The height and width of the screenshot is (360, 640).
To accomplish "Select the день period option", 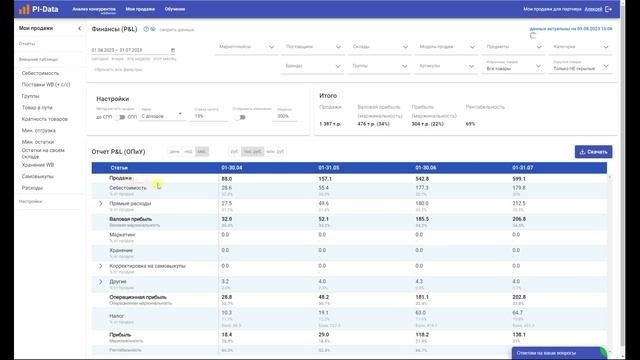I will pos(175,151).
